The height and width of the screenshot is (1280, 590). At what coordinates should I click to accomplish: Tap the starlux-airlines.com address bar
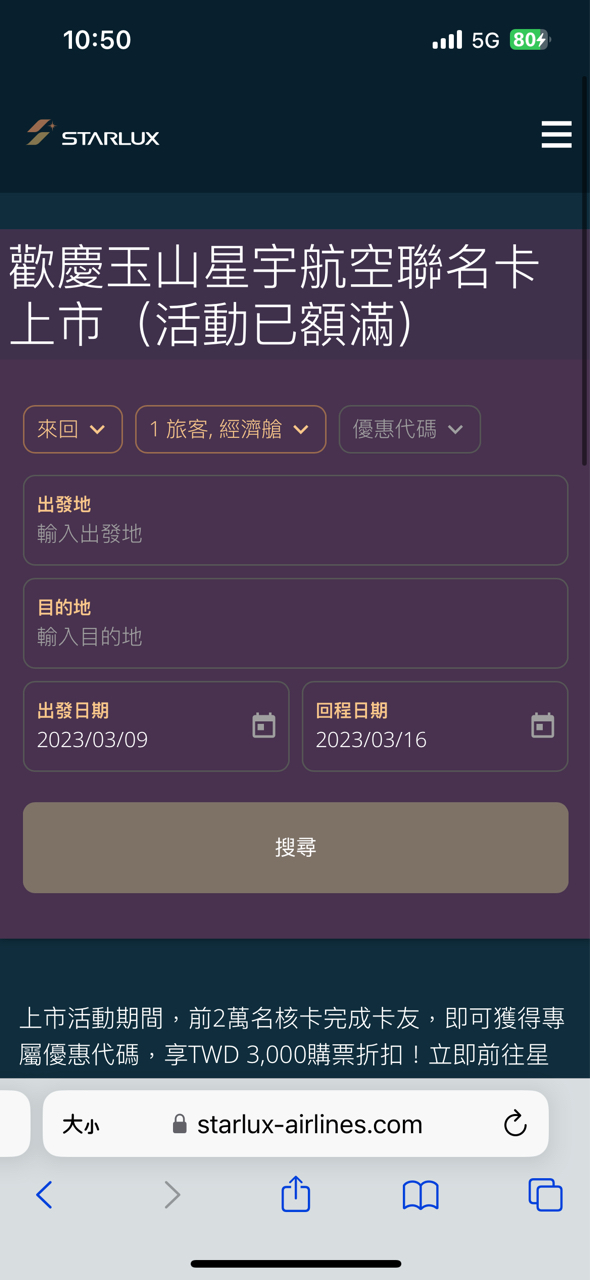click(296, 1124)
